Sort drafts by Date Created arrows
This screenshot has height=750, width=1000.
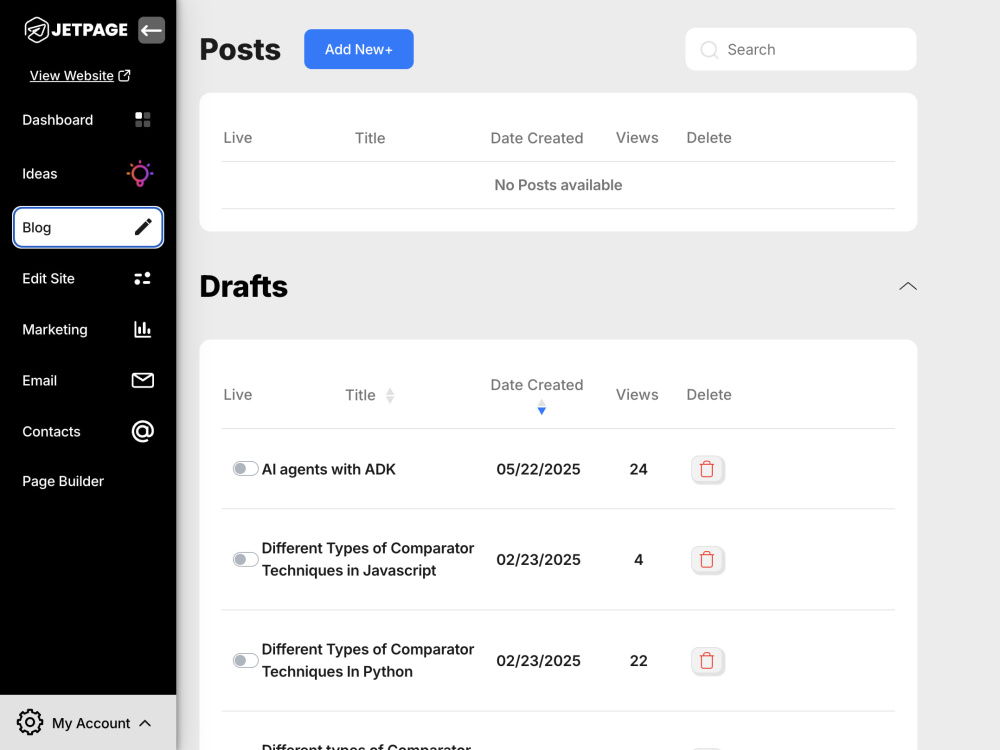coord(541,407)
